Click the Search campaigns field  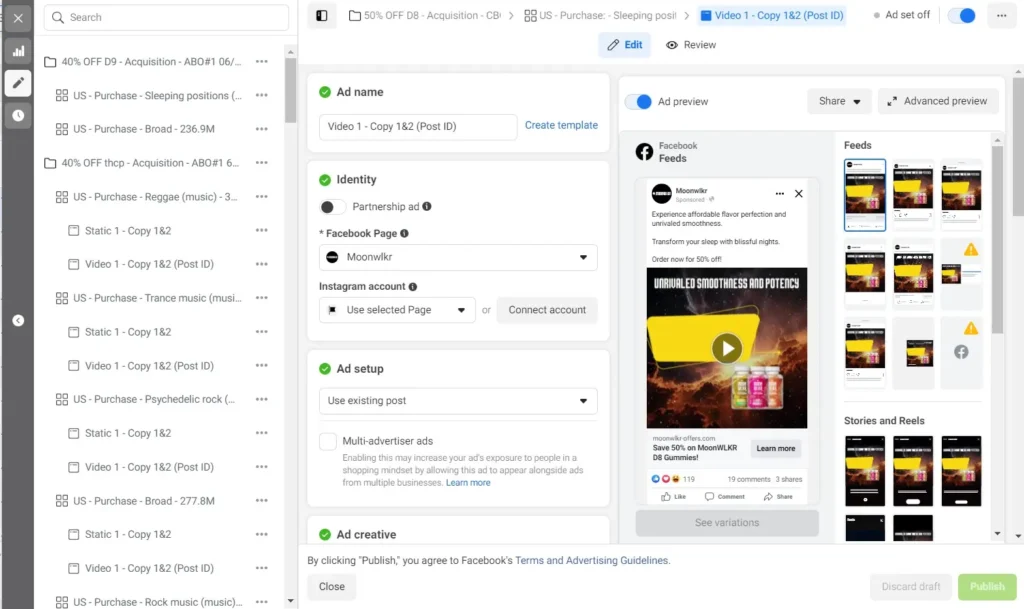(167, 18)
